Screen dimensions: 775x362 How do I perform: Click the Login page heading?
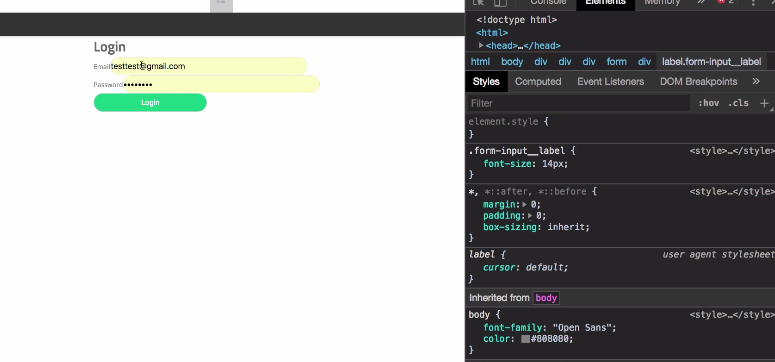(x=110, y=47)
